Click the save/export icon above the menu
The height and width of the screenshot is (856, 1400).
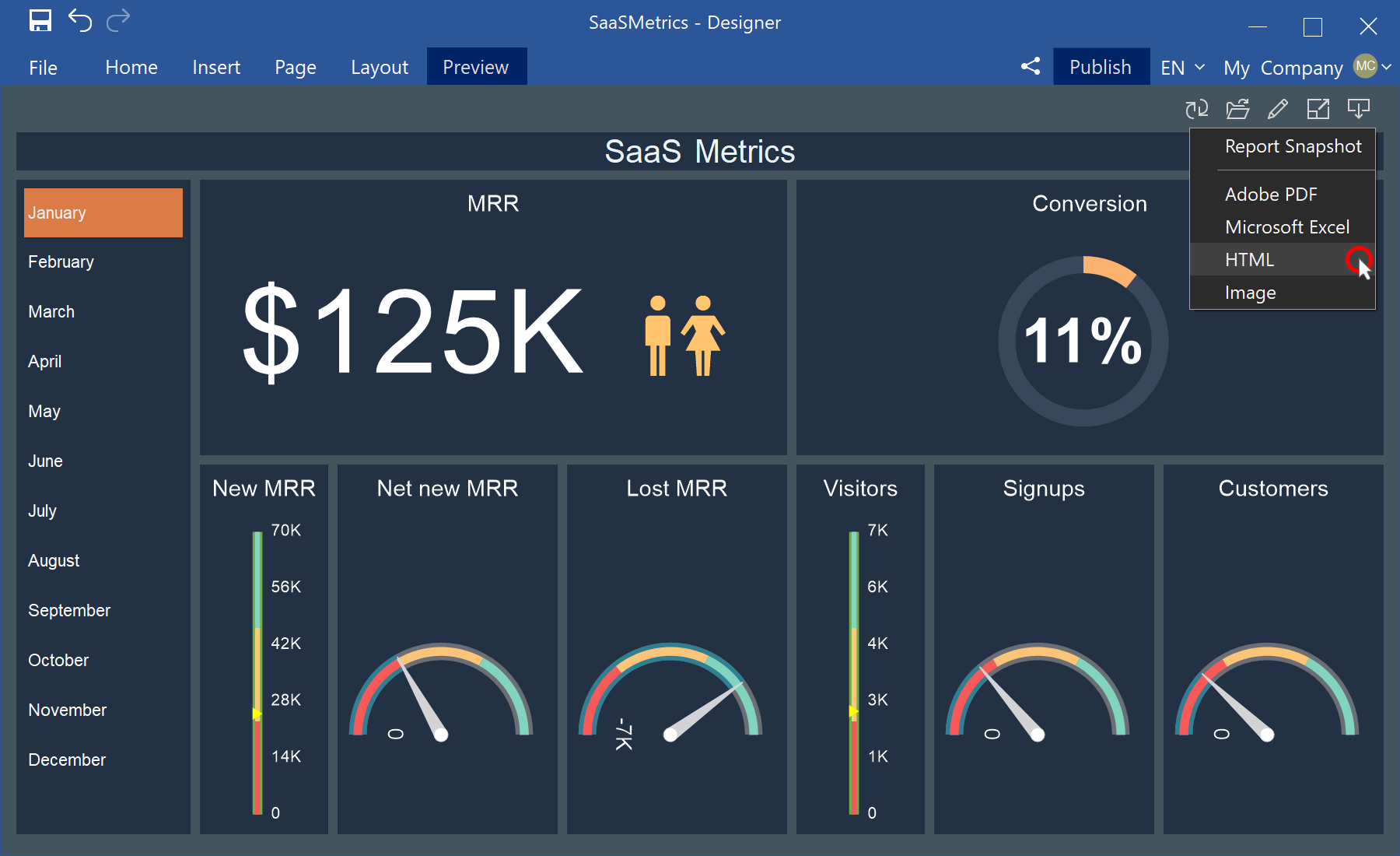(1359, 109)
